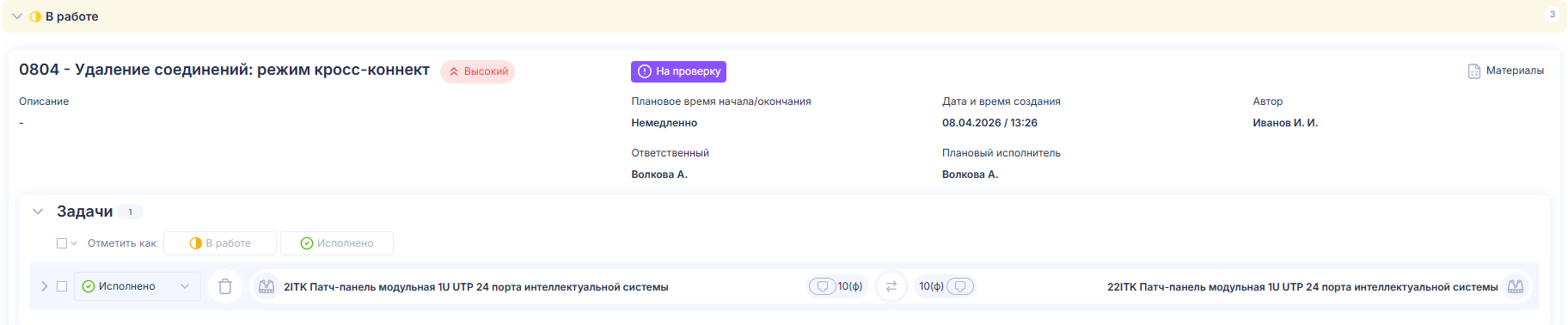Click half-circle icon in 'В работе' mark button
Image resolution: width=1568 pixels, height=325 pixels.
(x=196, y=243)
